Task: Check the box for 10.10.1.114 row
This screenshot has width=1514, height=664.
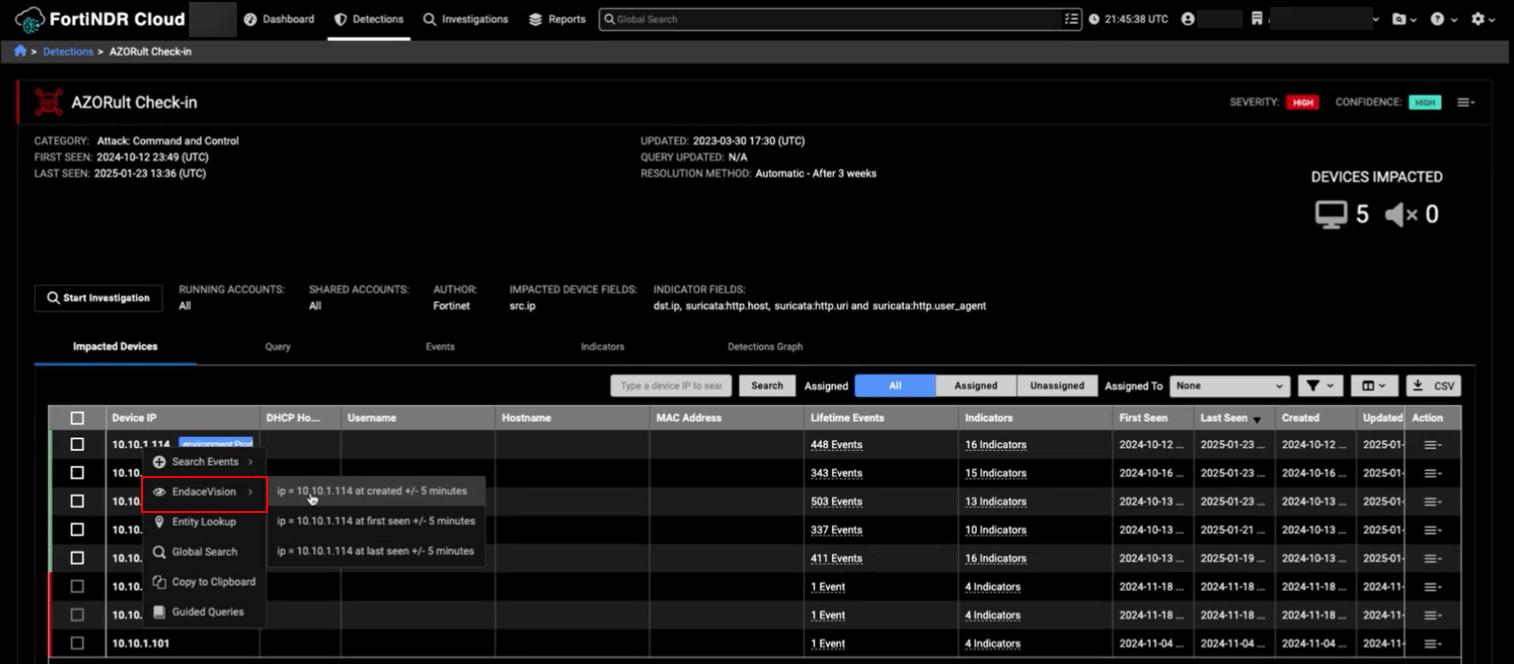Action: (77, 445)
